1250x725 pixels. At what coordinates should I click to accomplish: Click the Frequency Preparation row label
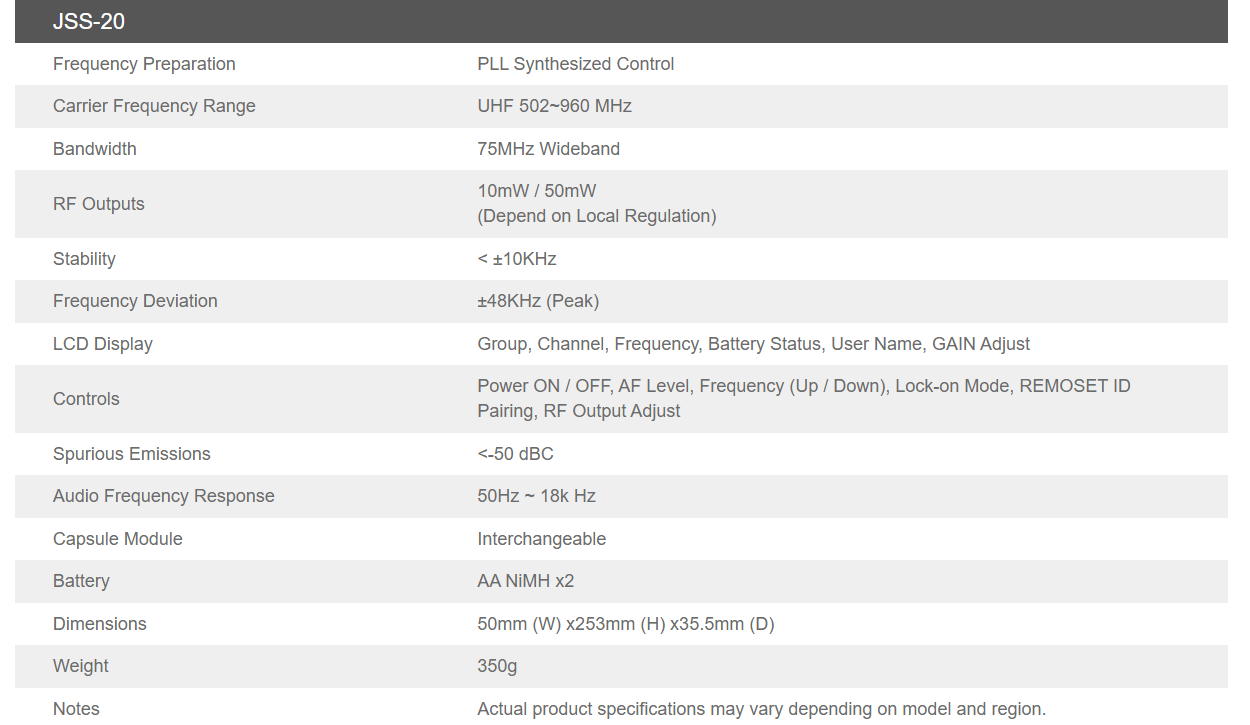(144, 64)
